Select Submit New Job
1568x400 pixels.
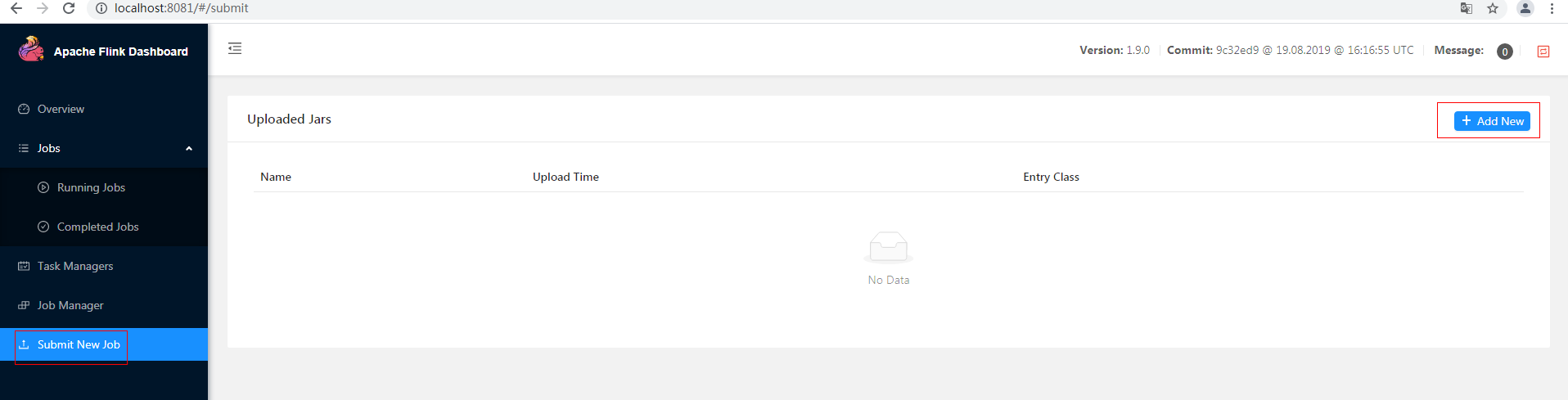pos(104,344)
